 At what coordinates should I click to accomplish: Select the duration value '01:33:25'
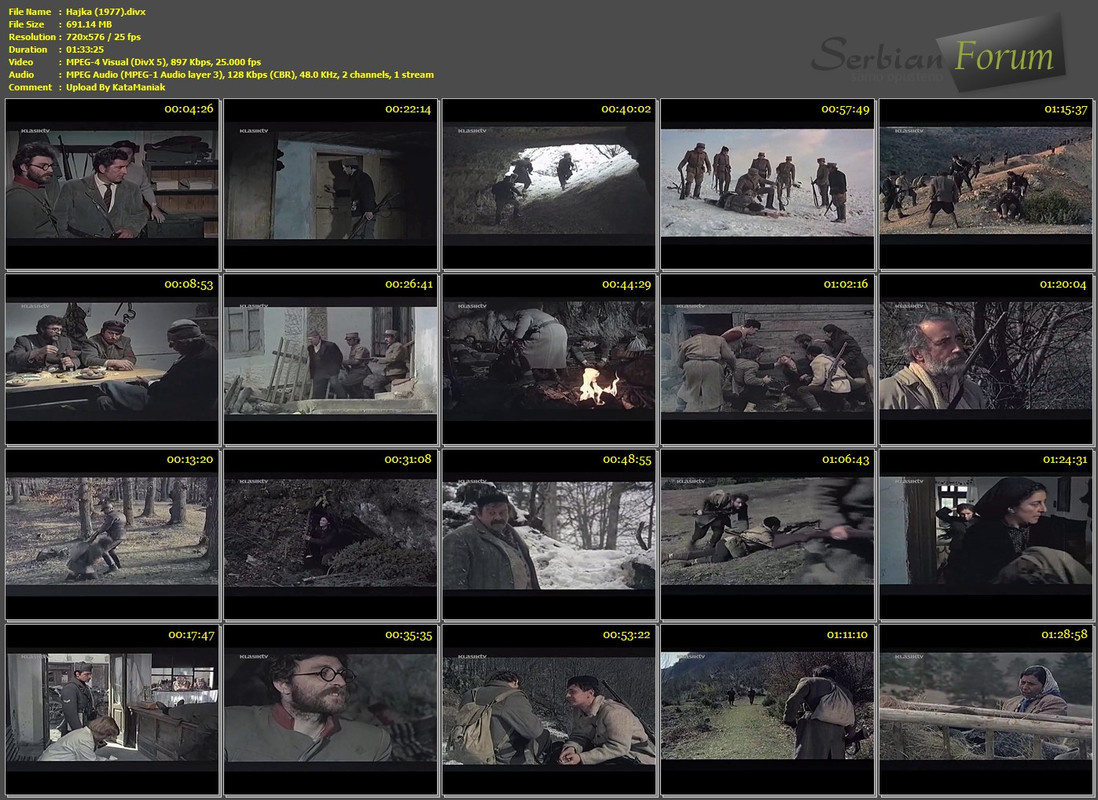click(85, 50)
